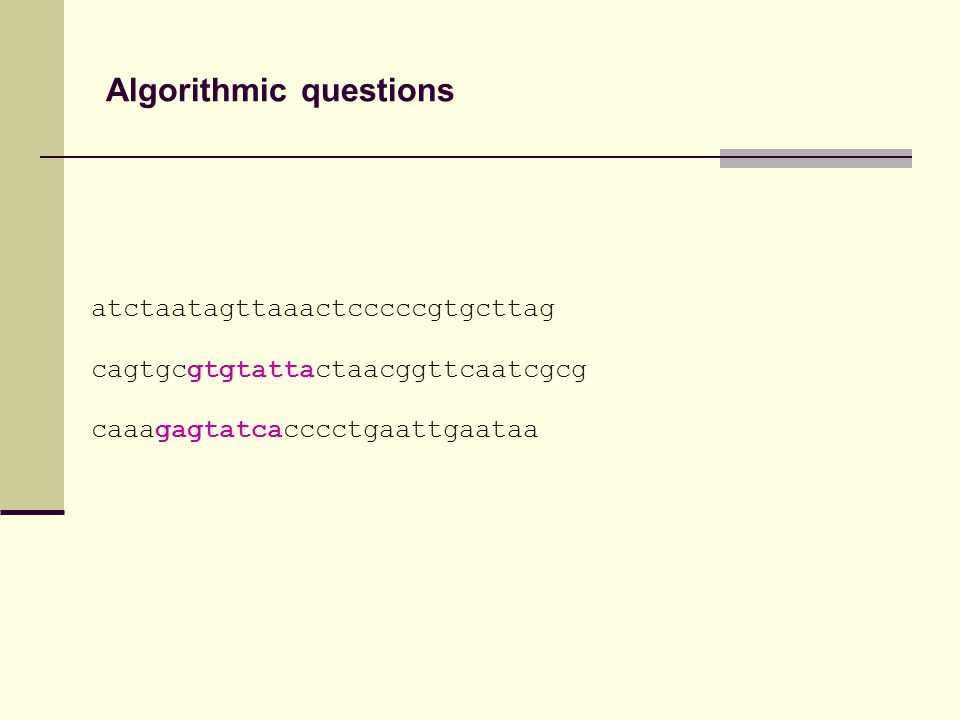Click the highlighted magenta motif gagtatca

click(219, 430)
